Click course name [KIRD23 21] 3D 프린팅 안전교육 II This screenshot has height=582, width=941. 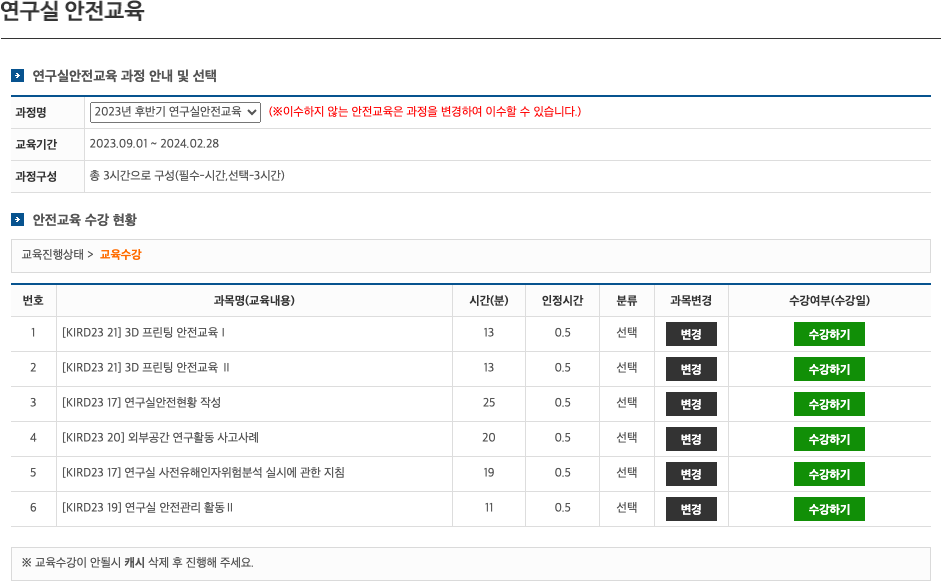click(x=146, y=367)
